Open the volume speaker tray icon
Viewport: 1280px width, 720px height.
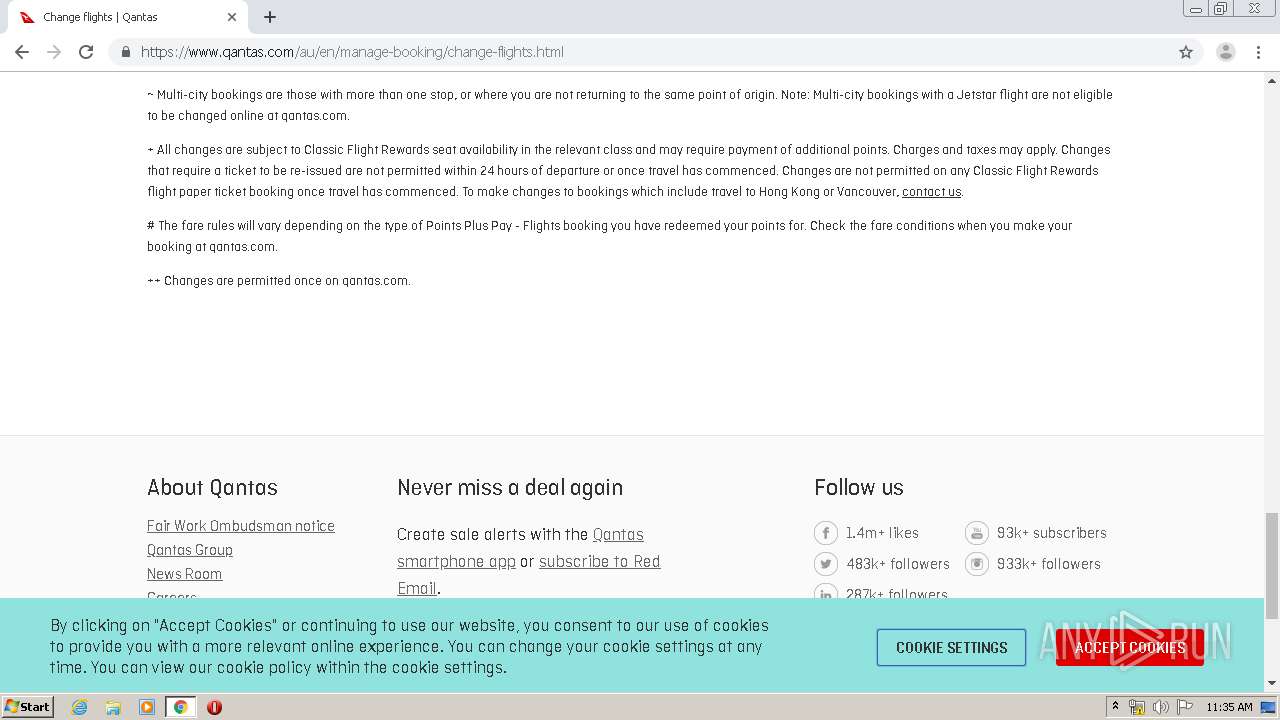pos(1160,707)
